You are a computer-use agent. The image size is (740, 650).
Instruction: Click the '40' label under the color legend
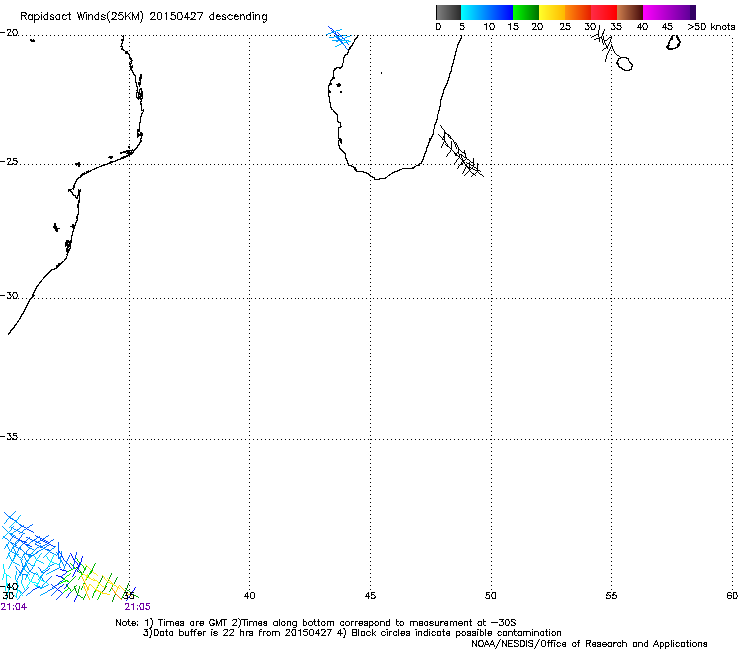tap(642, 27)
